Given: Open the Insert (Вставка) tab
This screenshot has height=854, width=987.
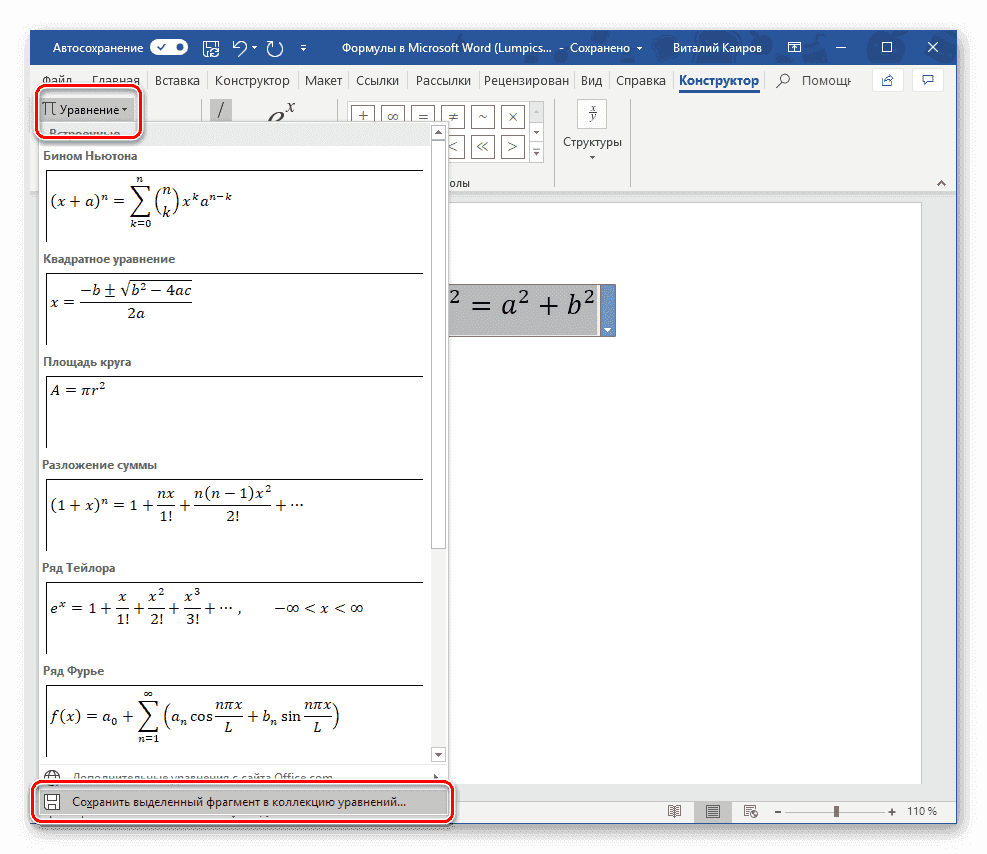Looking at the screenshot, I should point(177,81).
